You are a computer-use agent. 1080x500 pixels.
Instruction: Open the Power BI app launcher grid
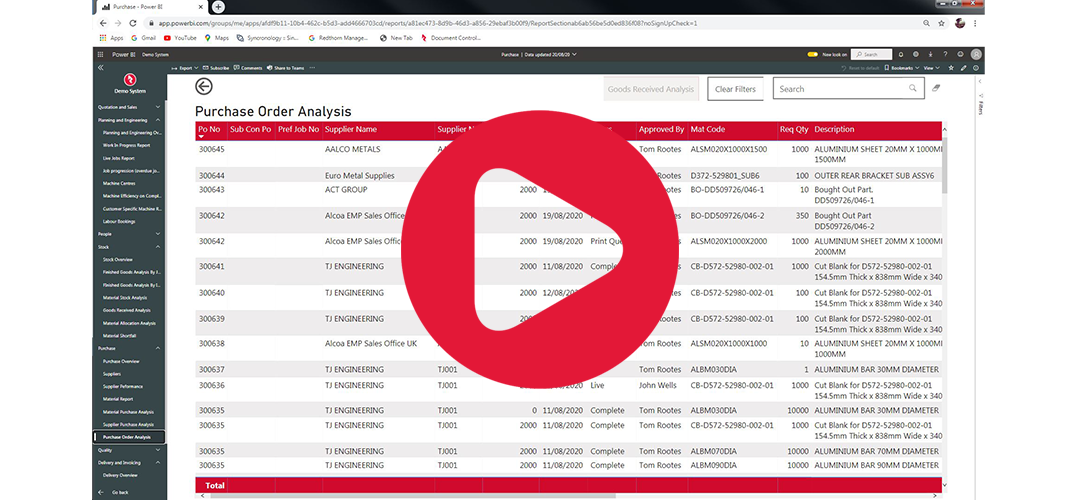[101, 54]
